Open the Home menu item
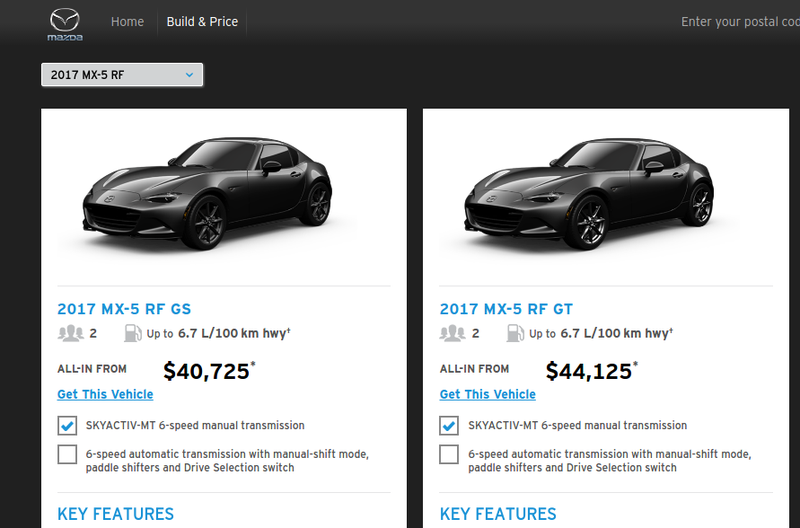The height and width of the screenshot is (528, 800). pos(127,22)
